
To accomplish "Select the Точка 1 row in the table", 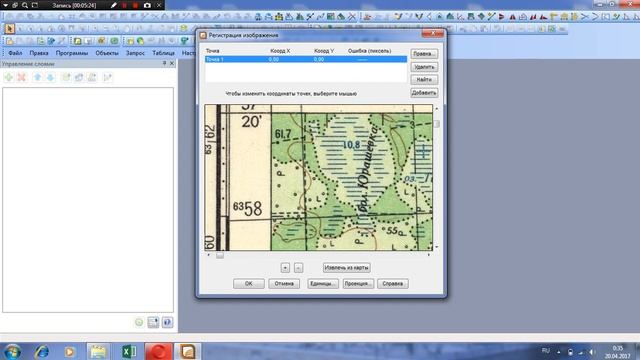I will [x=306, y=59].
